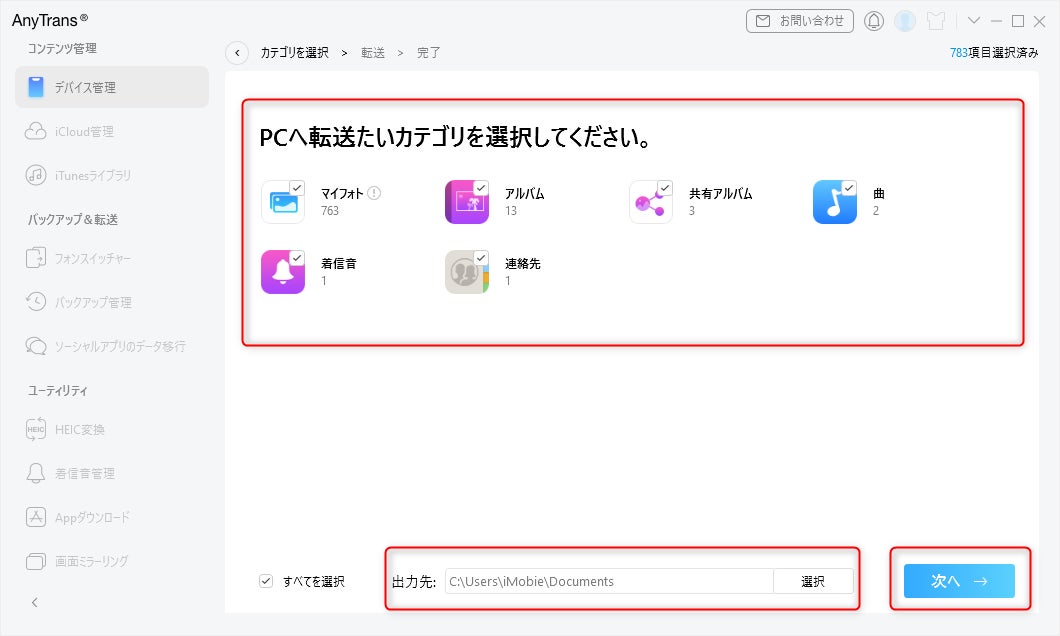
Task: Select the 曲 music note icon
Action: (x=834, y=202)
